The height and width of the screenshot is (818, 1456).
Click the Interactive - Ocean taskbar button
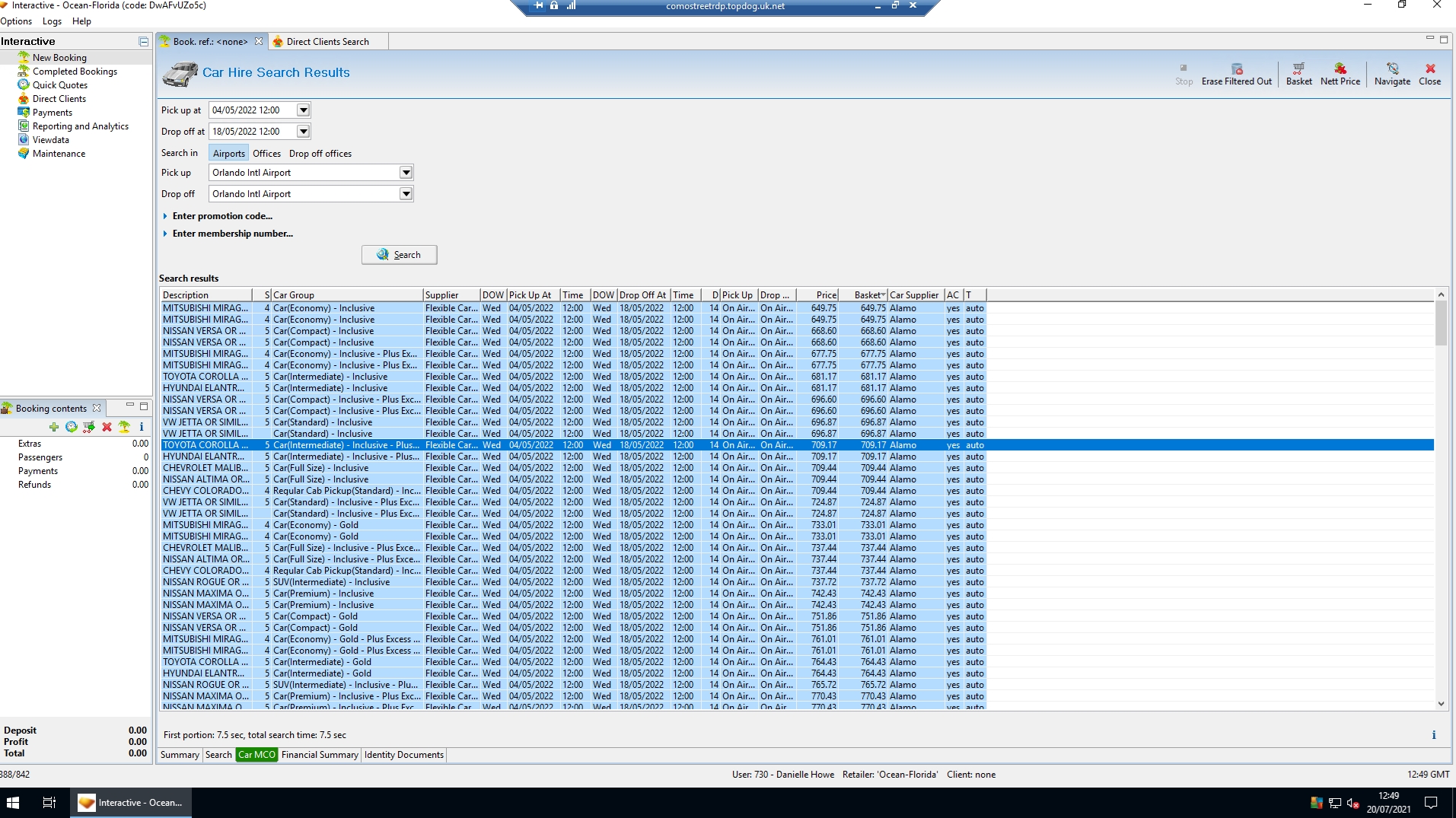click(131, 803)
